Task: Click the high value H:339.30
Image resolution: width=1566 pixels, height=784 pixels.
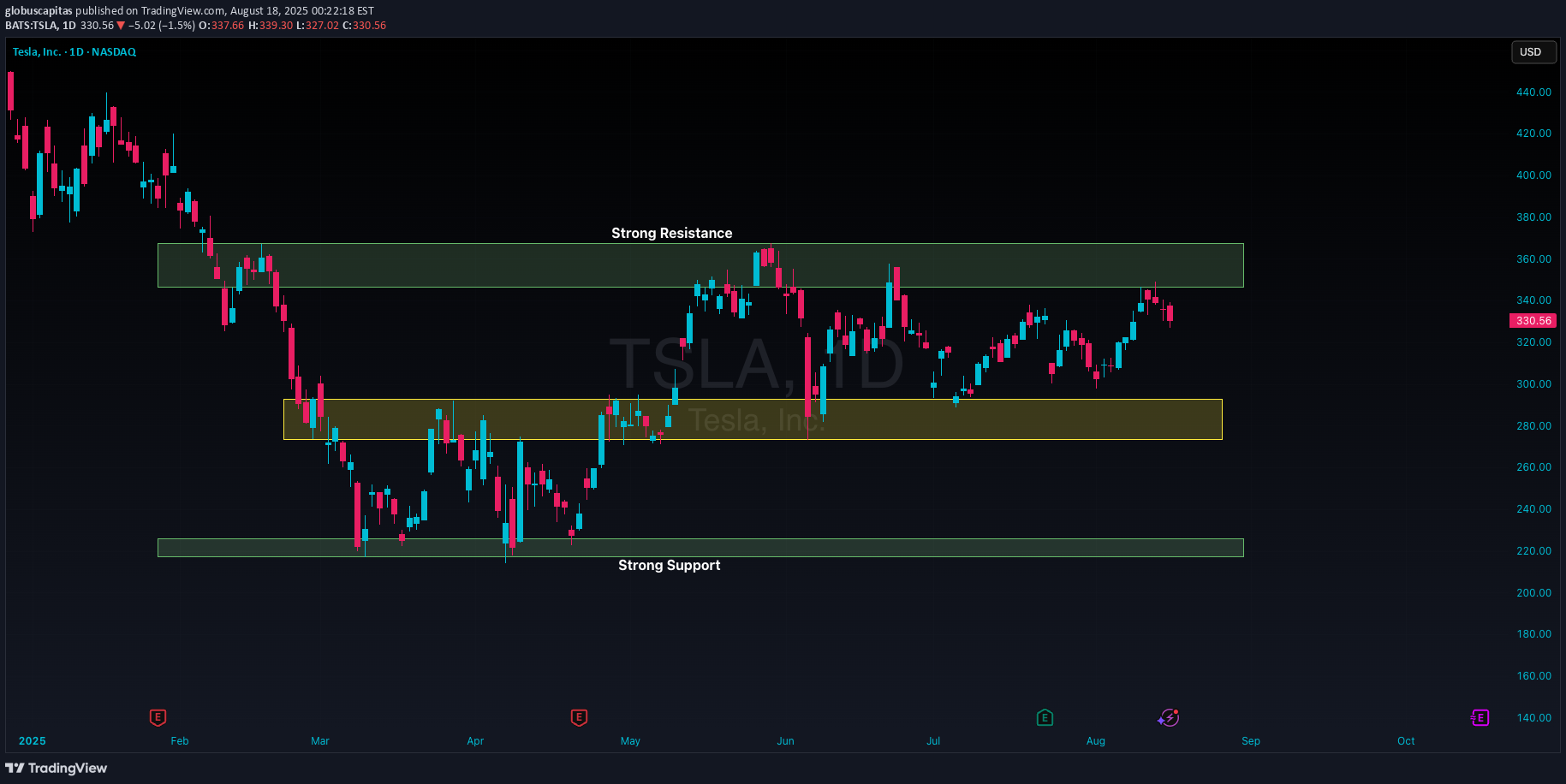Action: point(271,26)
